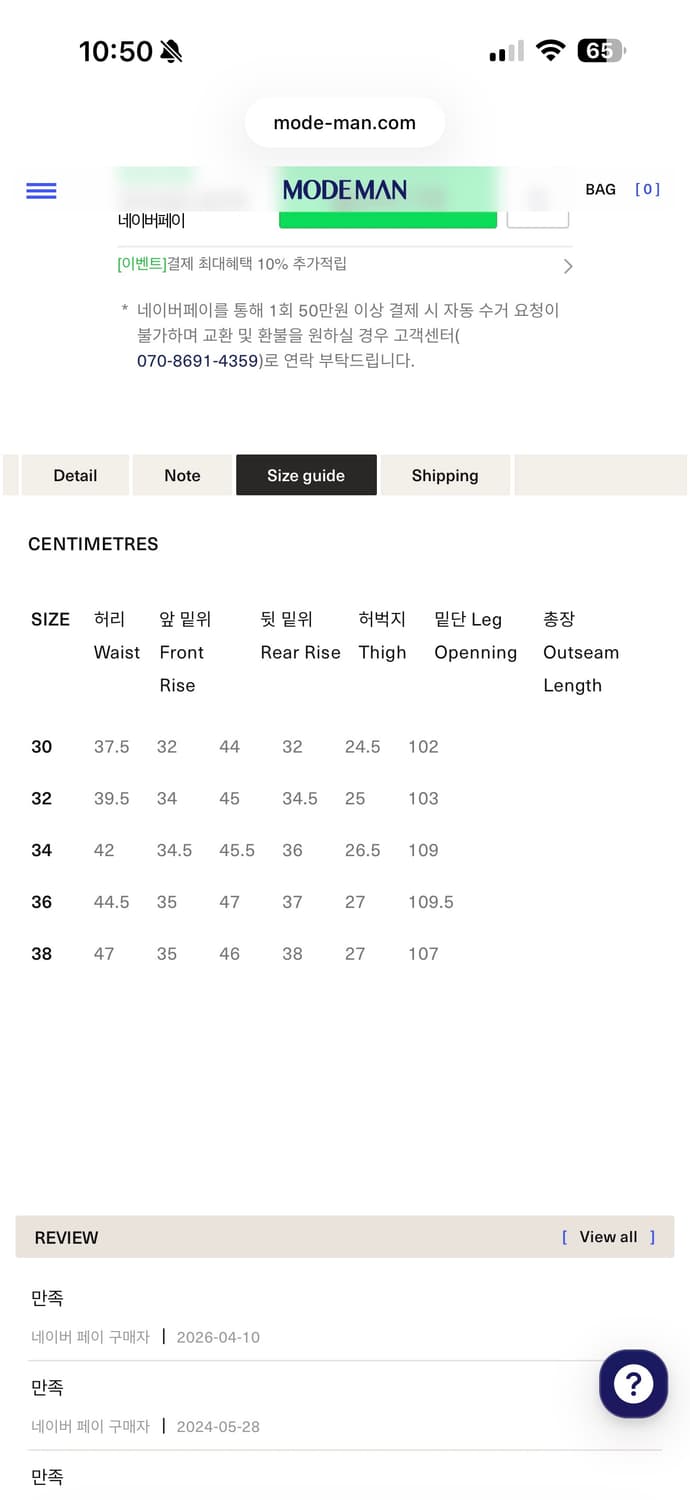The height and width of the screenshot is (1500, 690).
Task: Tap the silent mode bell icon
Action: (x=171, y=51)
